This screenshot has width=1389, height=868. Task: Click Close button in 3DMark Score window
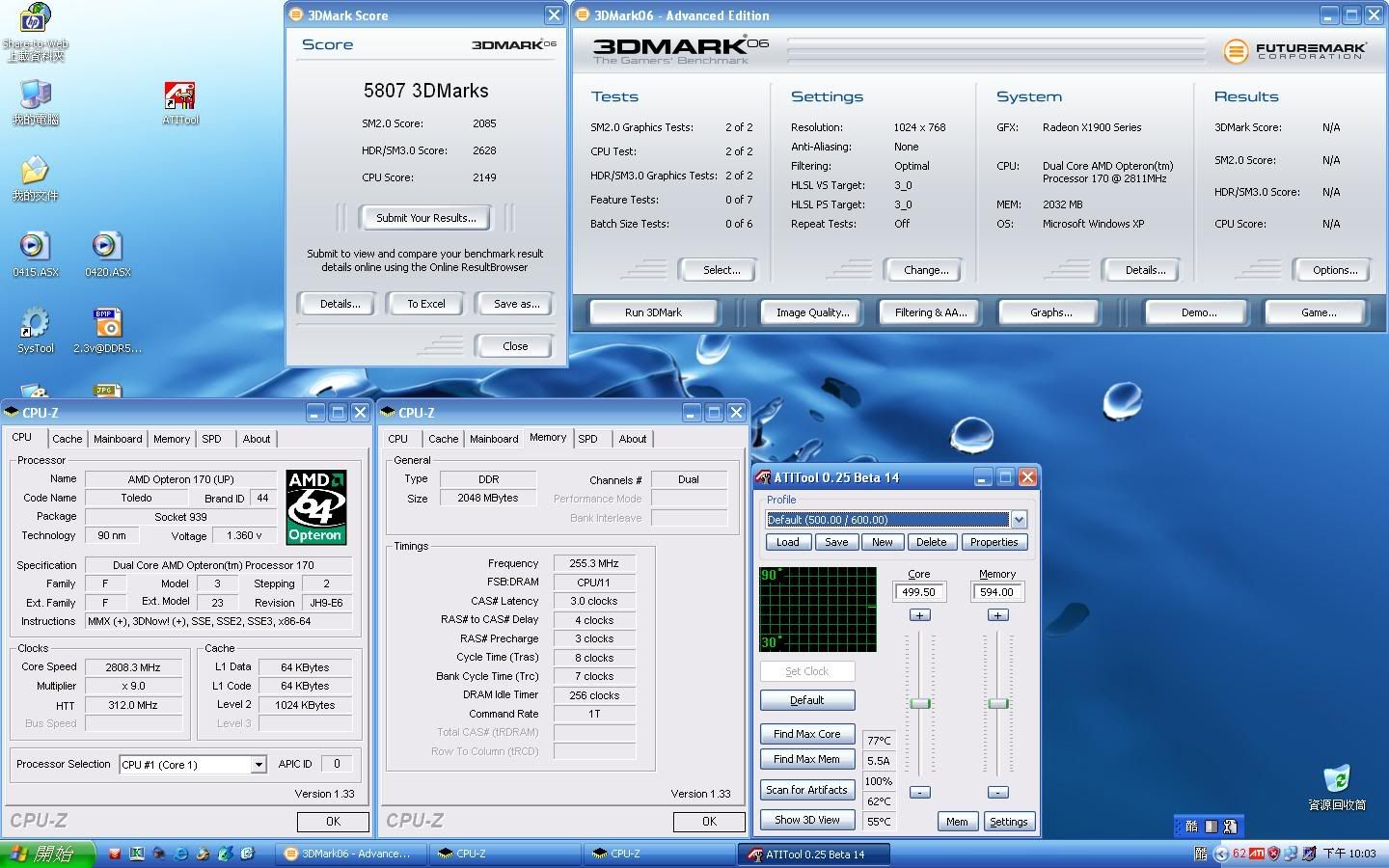515,346
